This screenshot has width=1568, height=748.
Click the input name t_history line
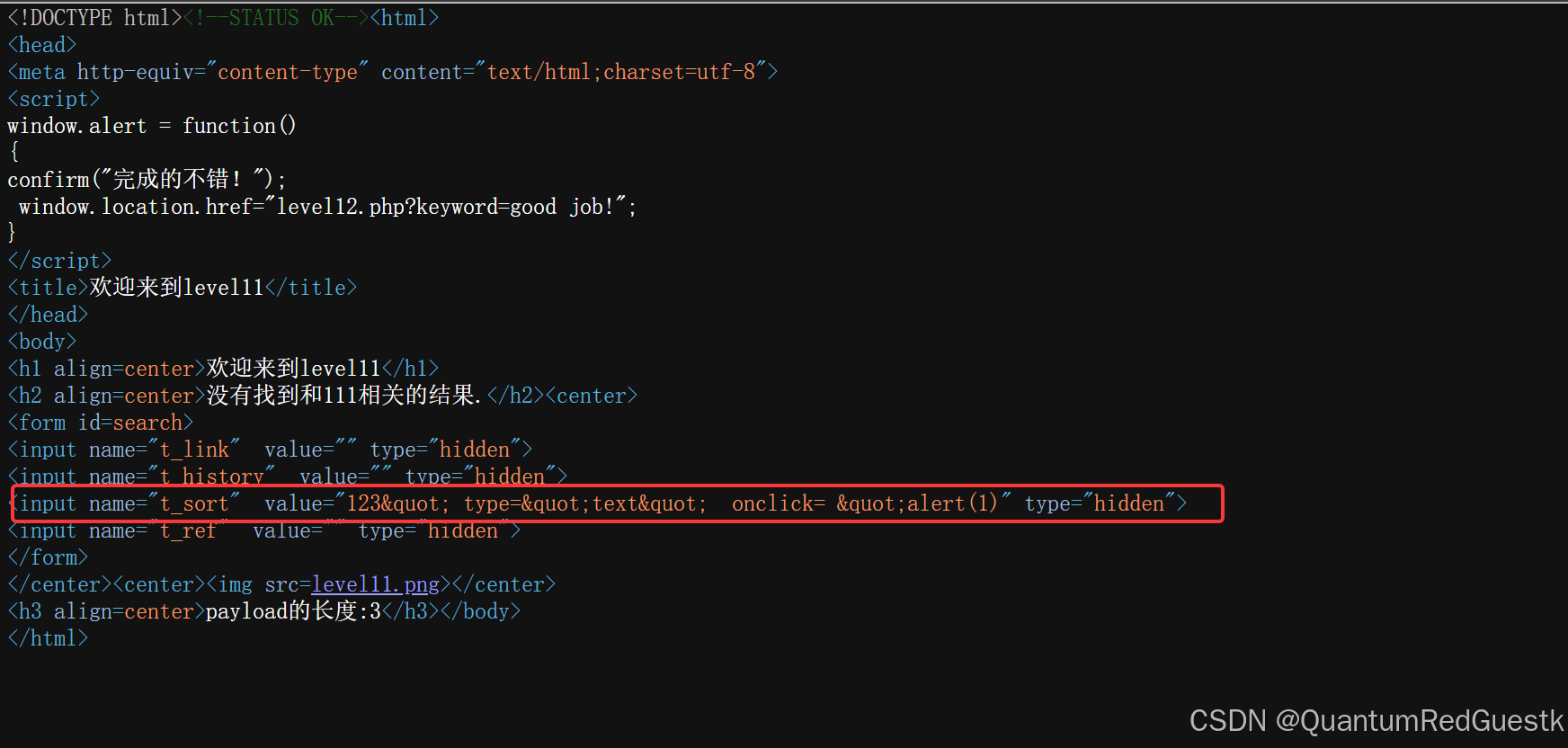click(x=287, y=475)
